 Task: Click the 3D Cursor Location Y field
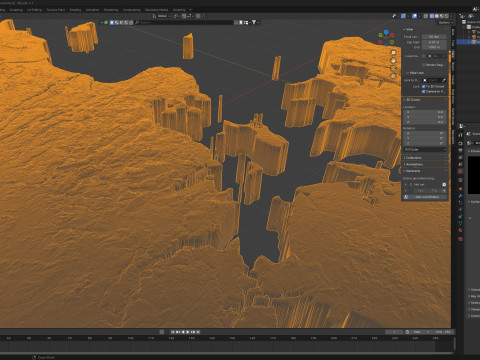[x=425, y=117]
